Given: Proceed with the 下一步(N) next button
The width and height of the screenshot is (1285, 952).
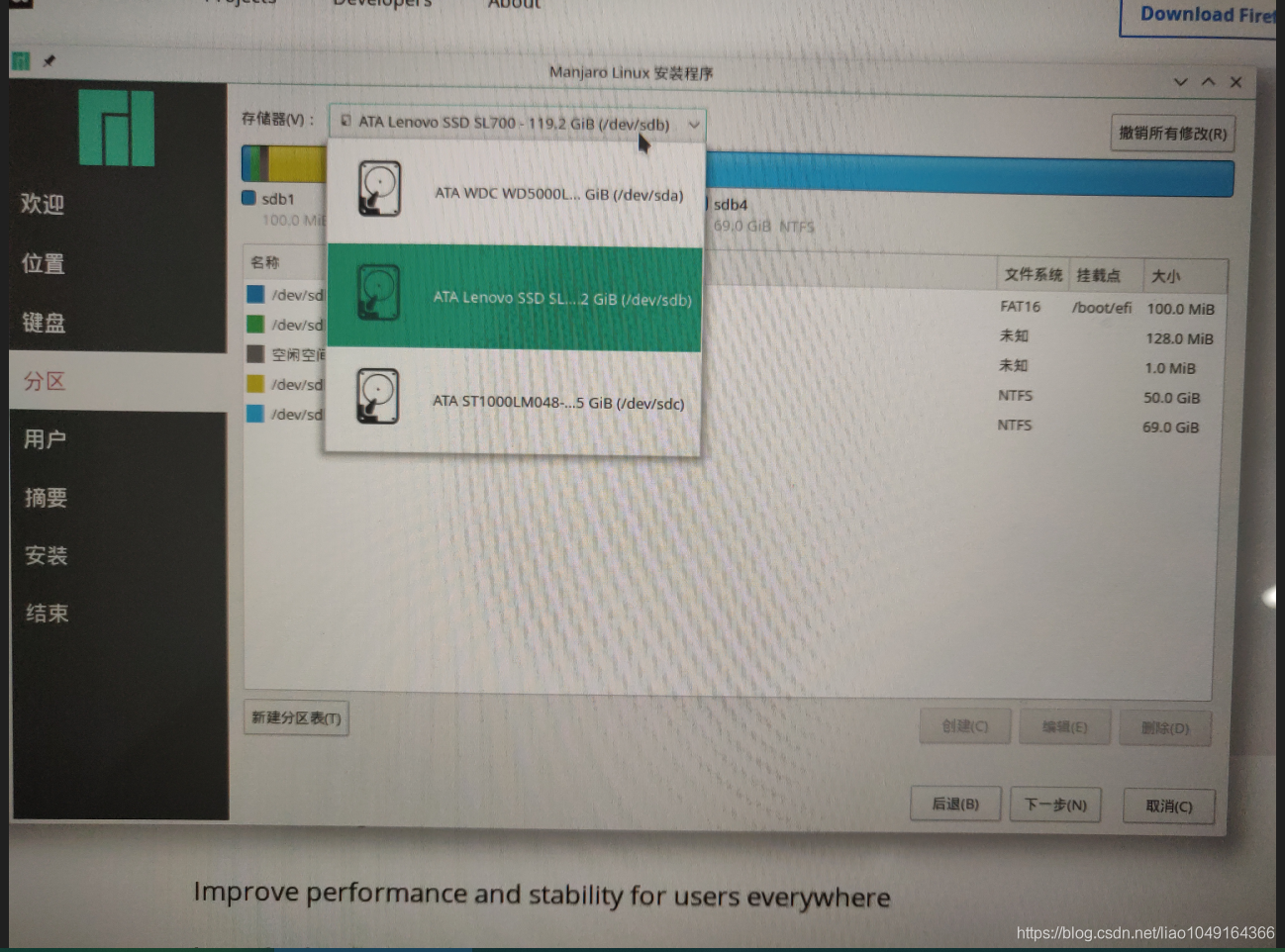Looking at the screenshot, I should [x=1055, y=805].
